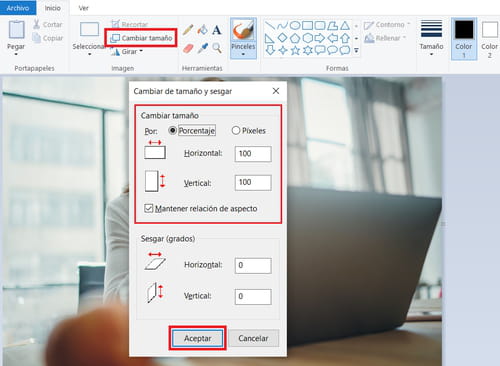Choose the rounded rectangular callout shape
500x366 pixels.
[x=320, y=50]
